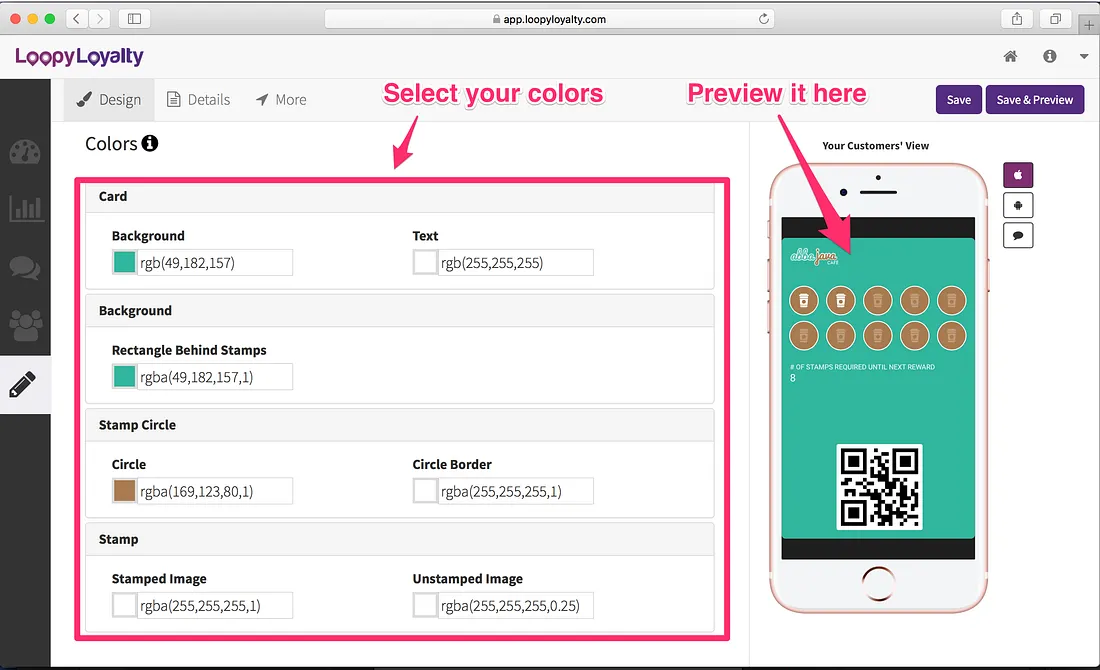
Task: Click the abbajava logo on card preview
Action: (814, 256)
